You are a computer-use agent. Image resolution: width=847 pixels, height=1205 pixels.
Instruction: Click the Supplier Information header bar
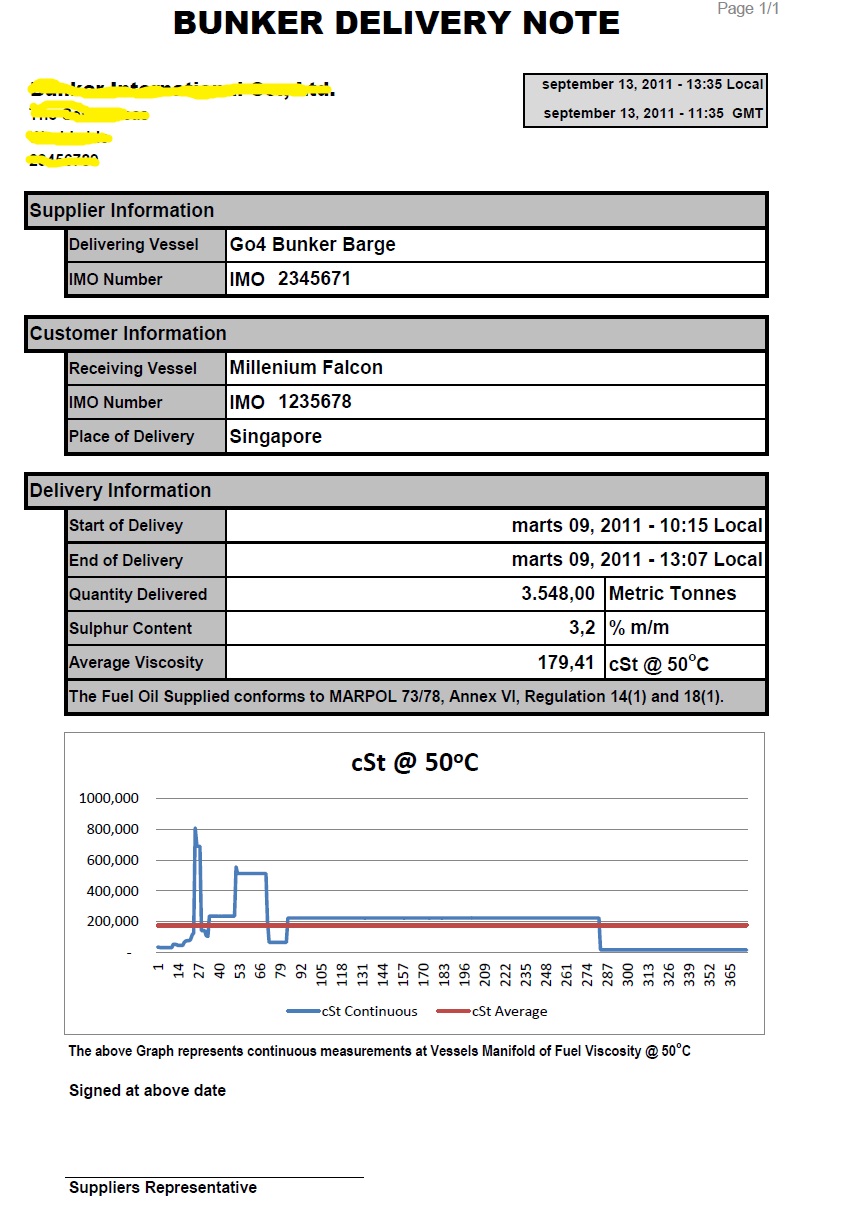click(x=122, y=210)
